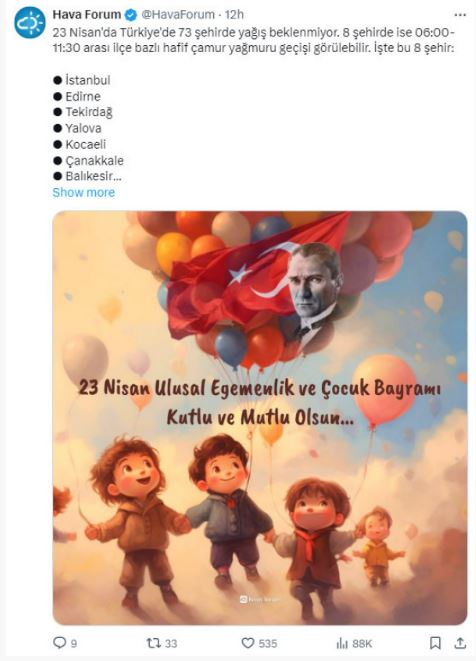
Task: Open the share upload-arrow icon
Action: pos(460,643)
